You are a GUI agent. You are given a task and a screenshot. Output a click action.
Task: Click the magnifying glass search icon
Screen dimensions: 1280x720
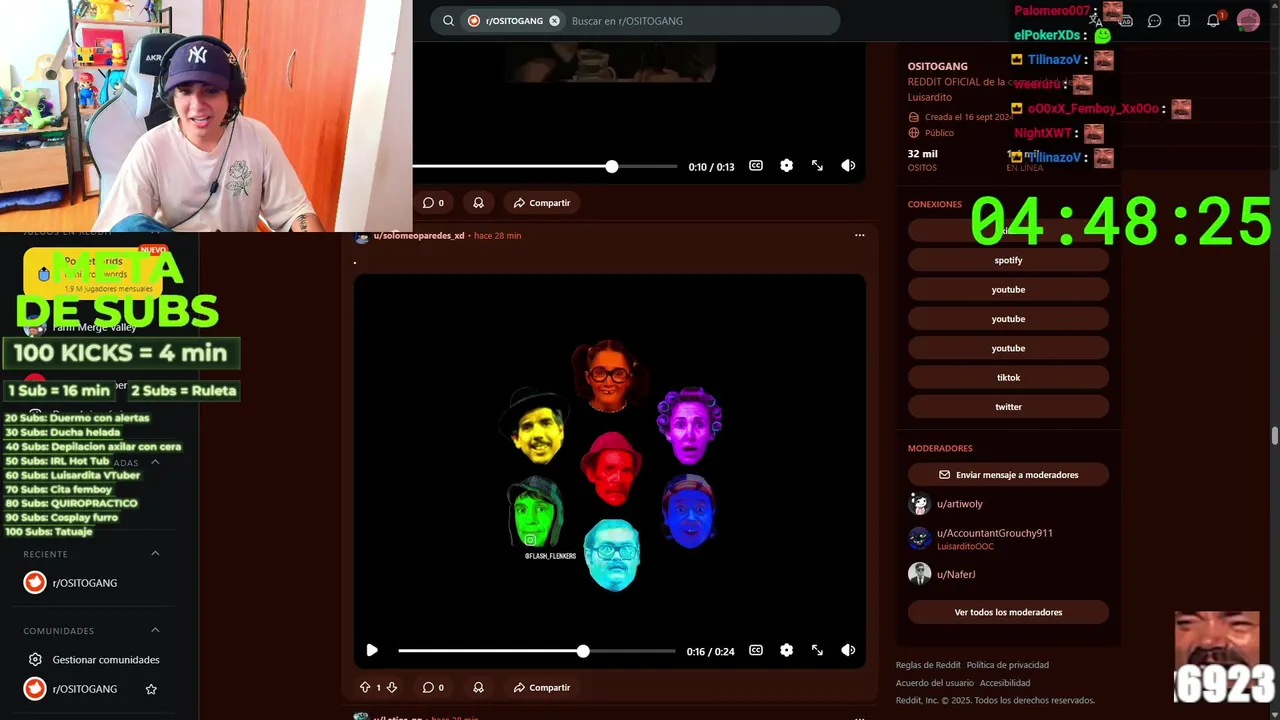(x=448, y=21)
